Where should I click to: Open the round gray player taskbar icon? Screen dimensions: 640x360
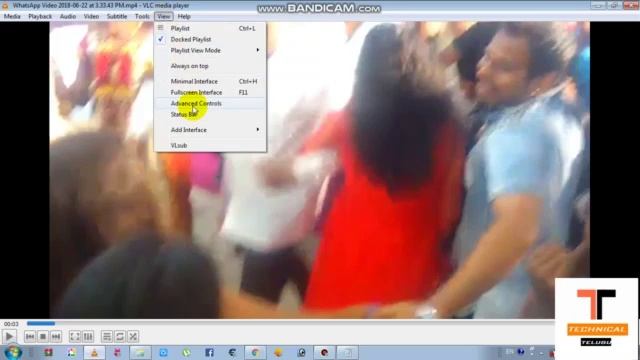[302, 352]
